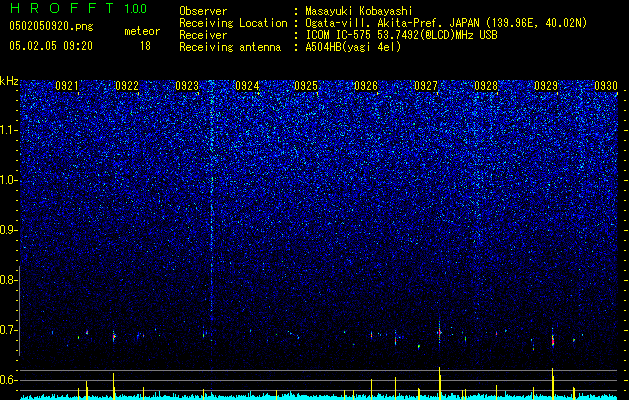Click the kHz axis unit label

pos(9,81)
